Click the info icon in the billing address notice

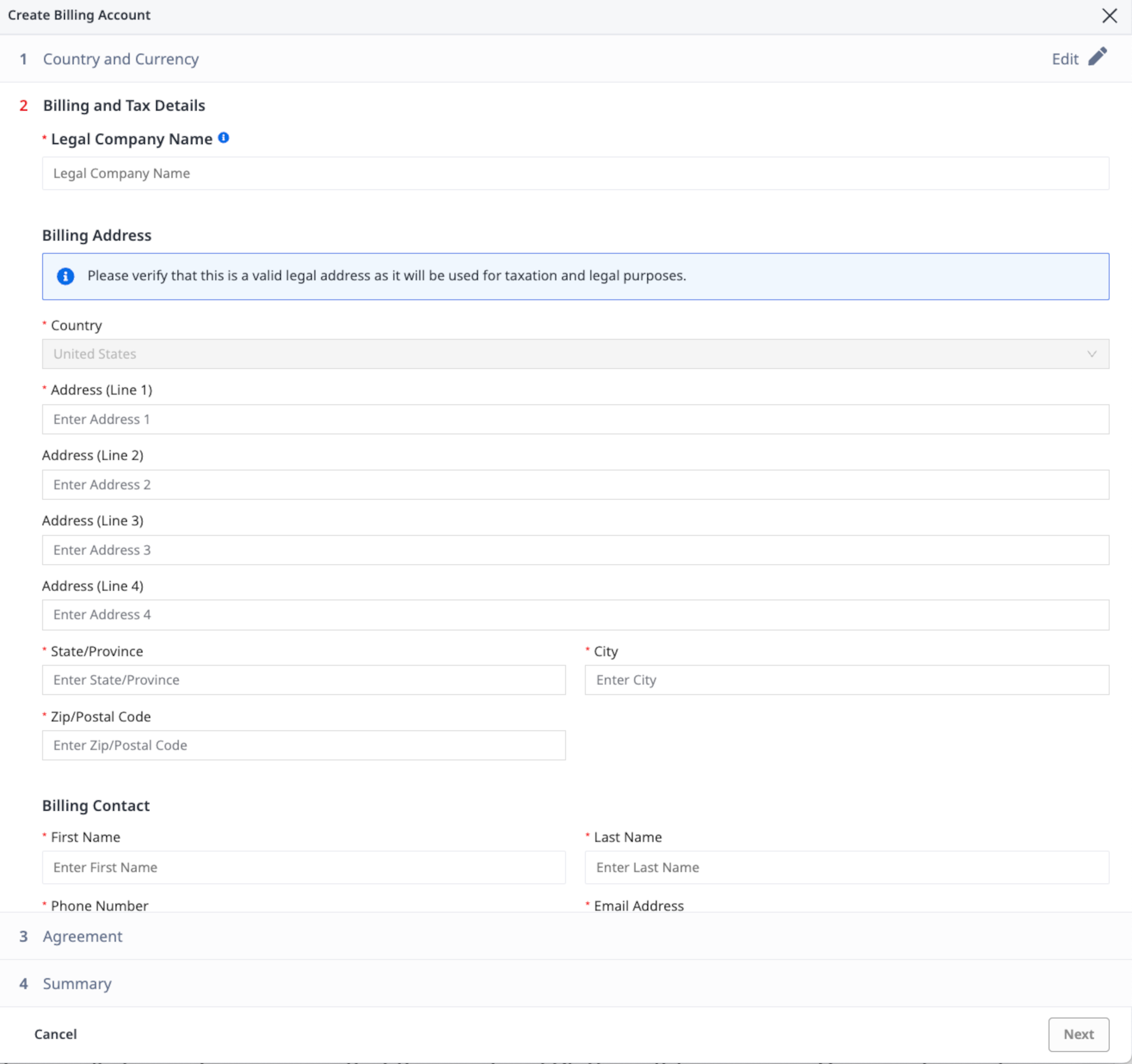point(65,276)
